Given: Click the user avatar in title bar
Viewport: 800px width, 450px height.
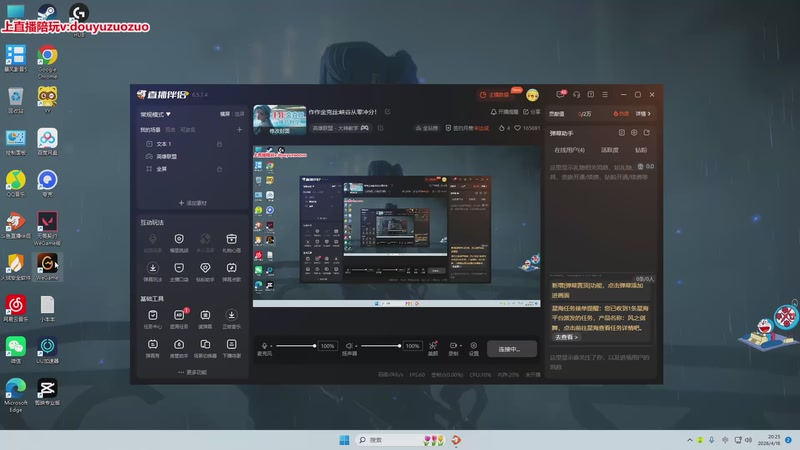Looking at the screenshot, I should pyautogui.click(x=532, y=94).
